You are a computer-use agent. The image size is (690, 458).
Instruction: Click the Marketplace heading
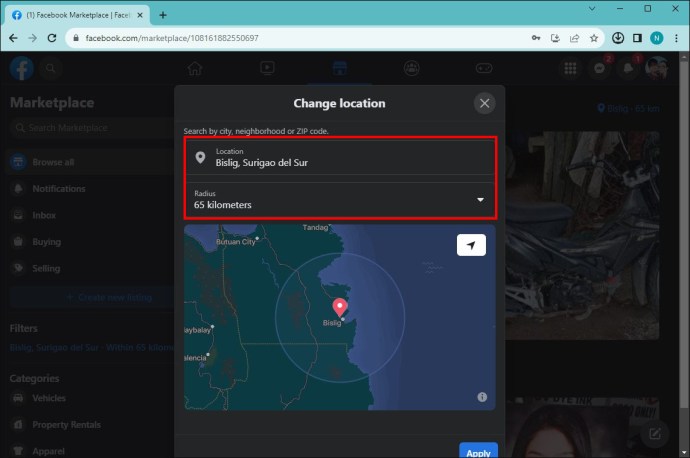tap(52, 103)
